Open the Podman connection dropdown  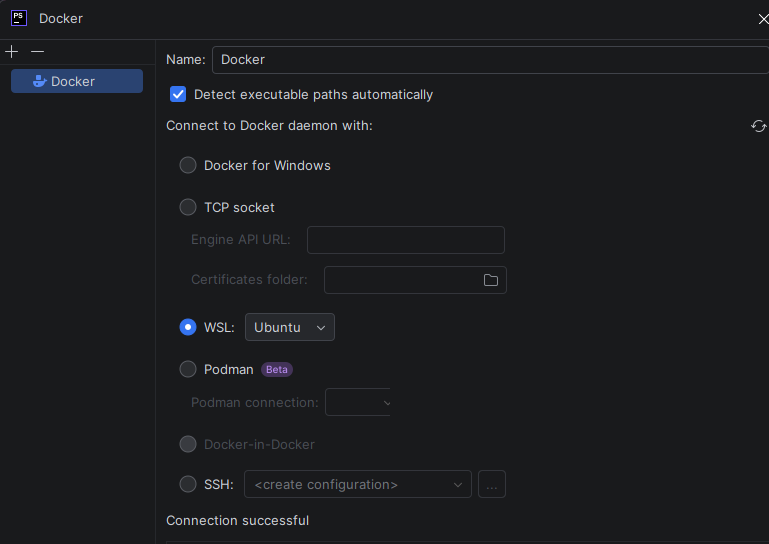coord(358,402)
